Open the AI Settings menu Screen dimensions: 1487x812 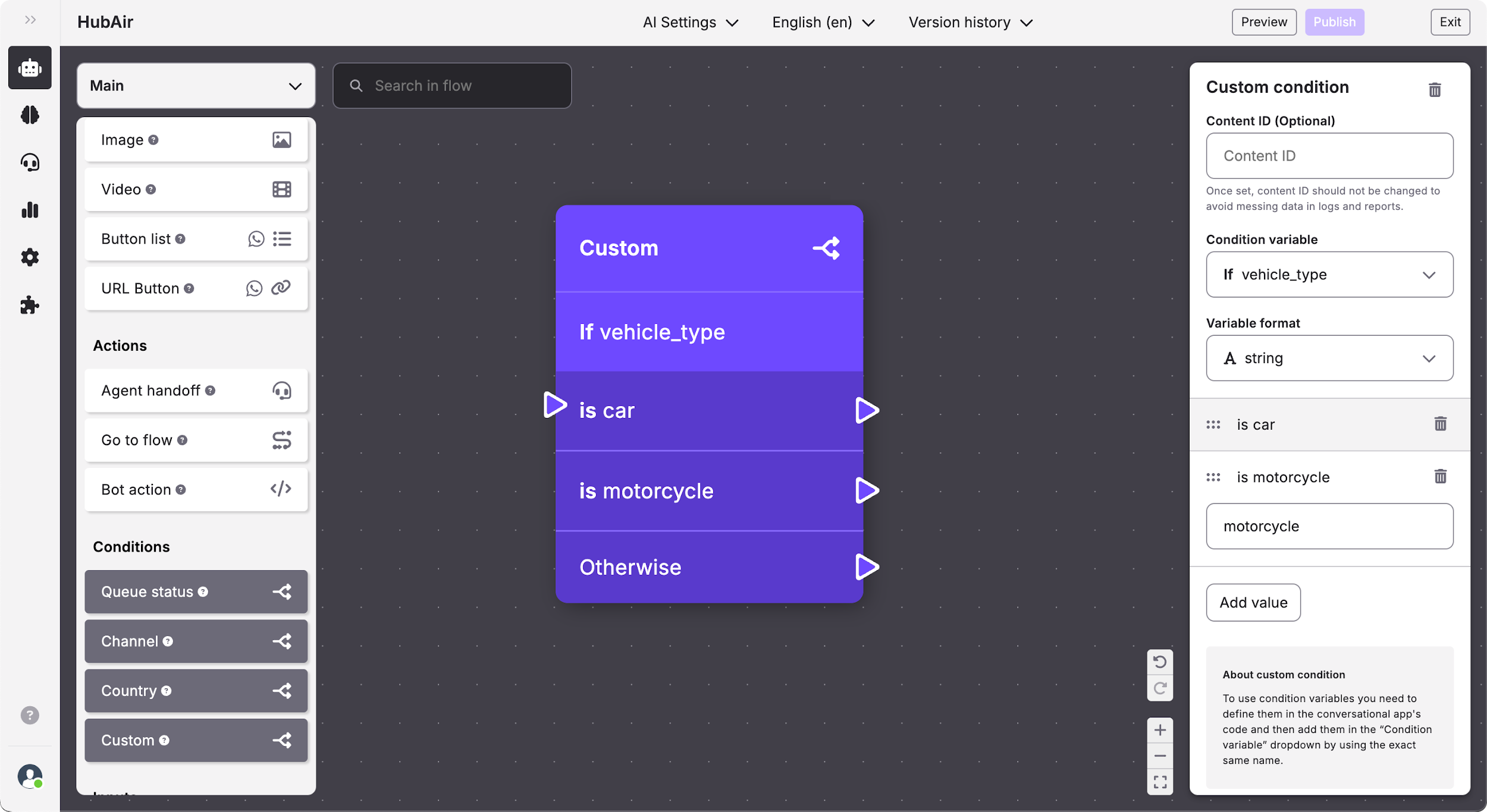pyautogui.click(x=690, y=23)
